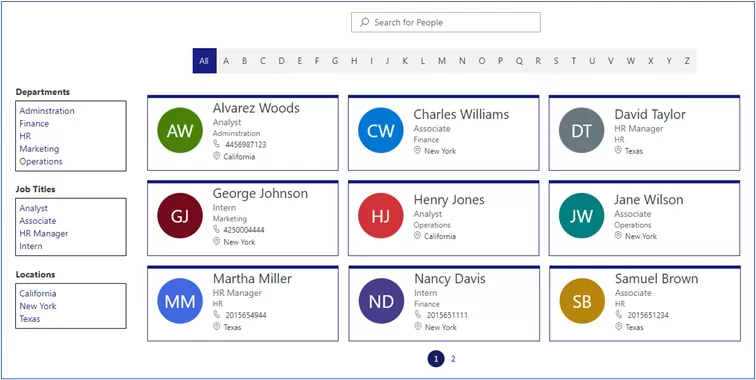This screenshot has width=756, height=380.
Task: Filter people by letter H
Action: click(x=354, y=61)
